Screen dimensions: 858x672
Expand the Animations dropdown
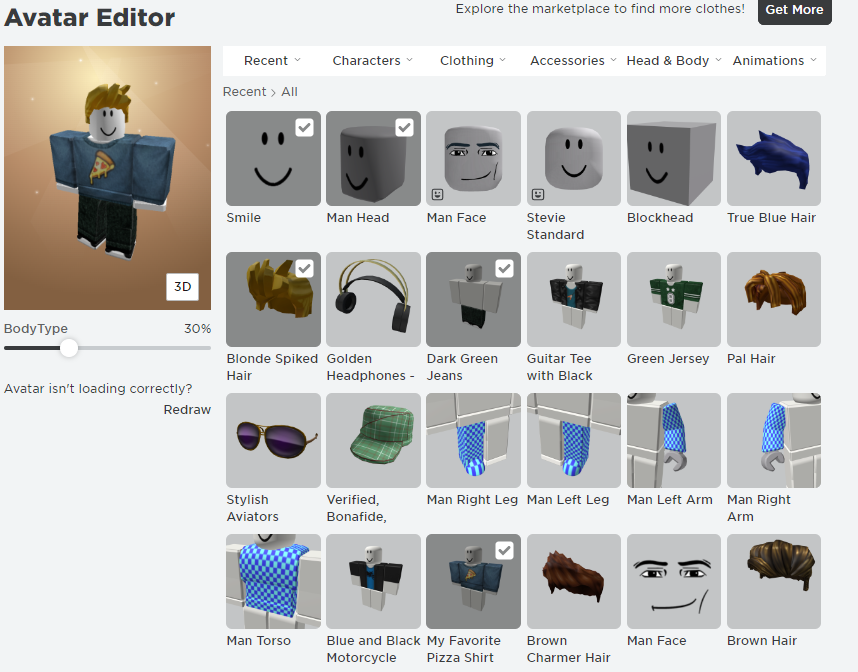[x=774, y=61]
